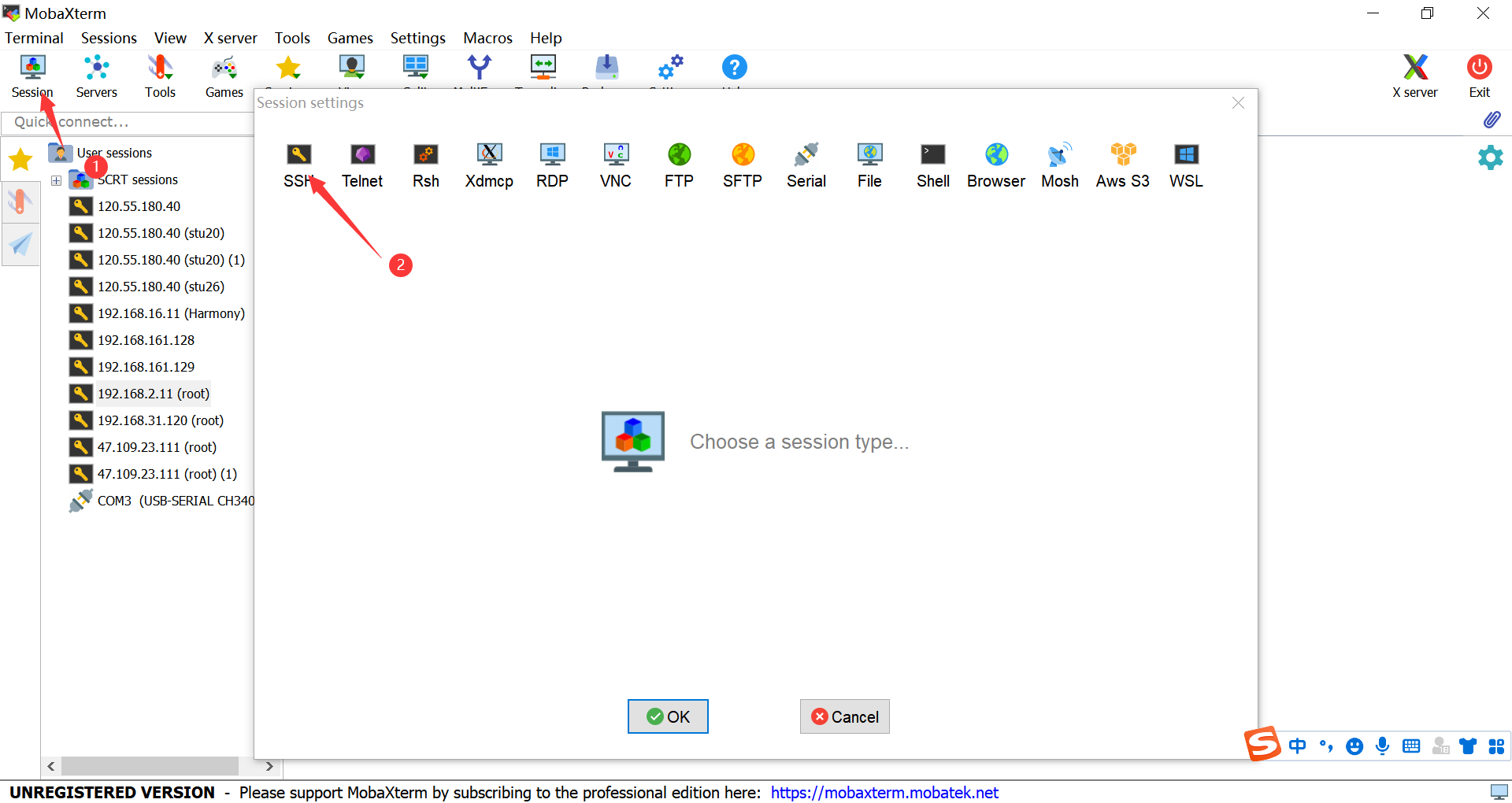
Task: Open the Tunneling toolbar icon
Action: click(543, 68)
